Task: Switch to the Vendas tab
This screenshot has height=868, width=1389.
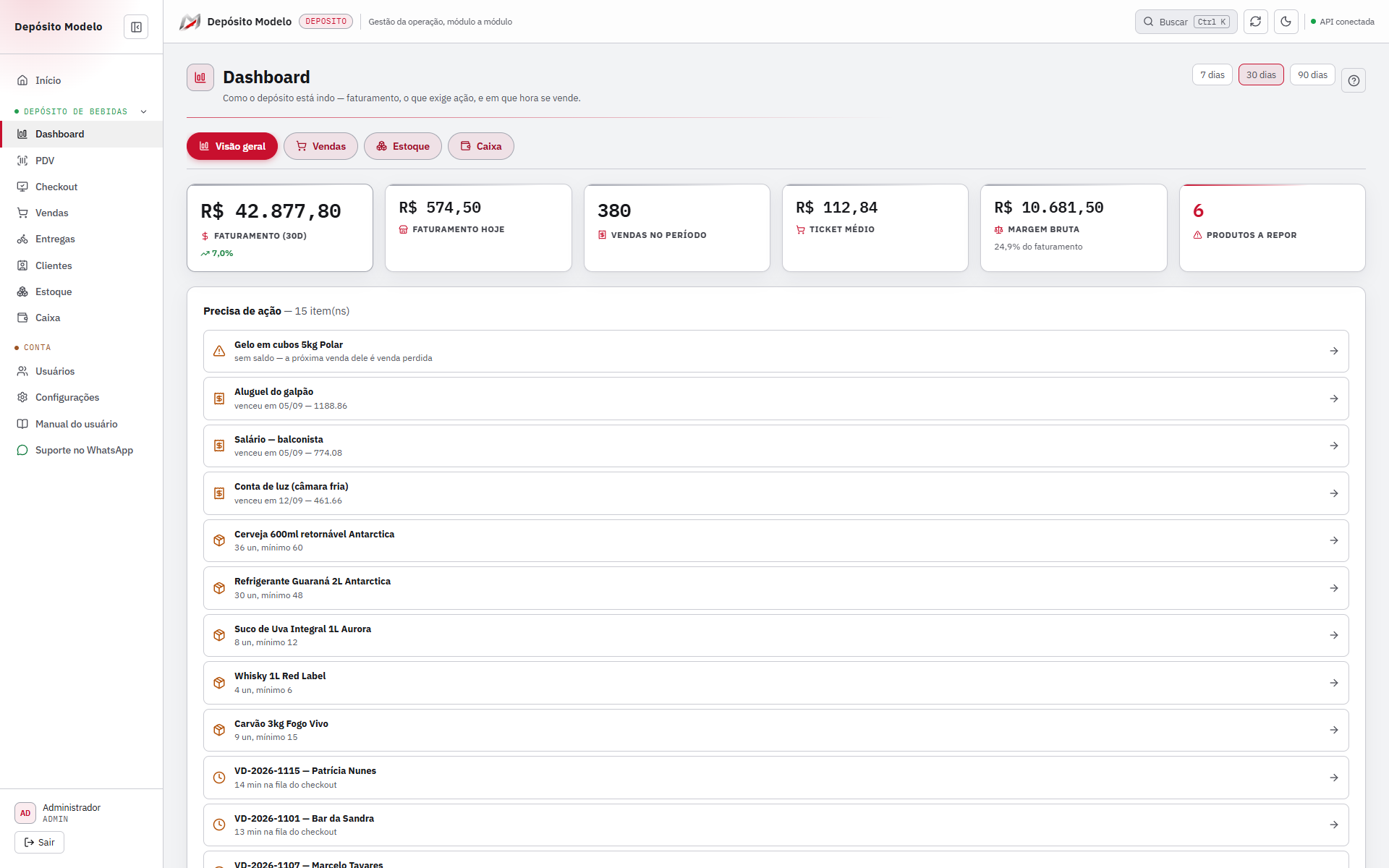Action: (x=320, y=146)
